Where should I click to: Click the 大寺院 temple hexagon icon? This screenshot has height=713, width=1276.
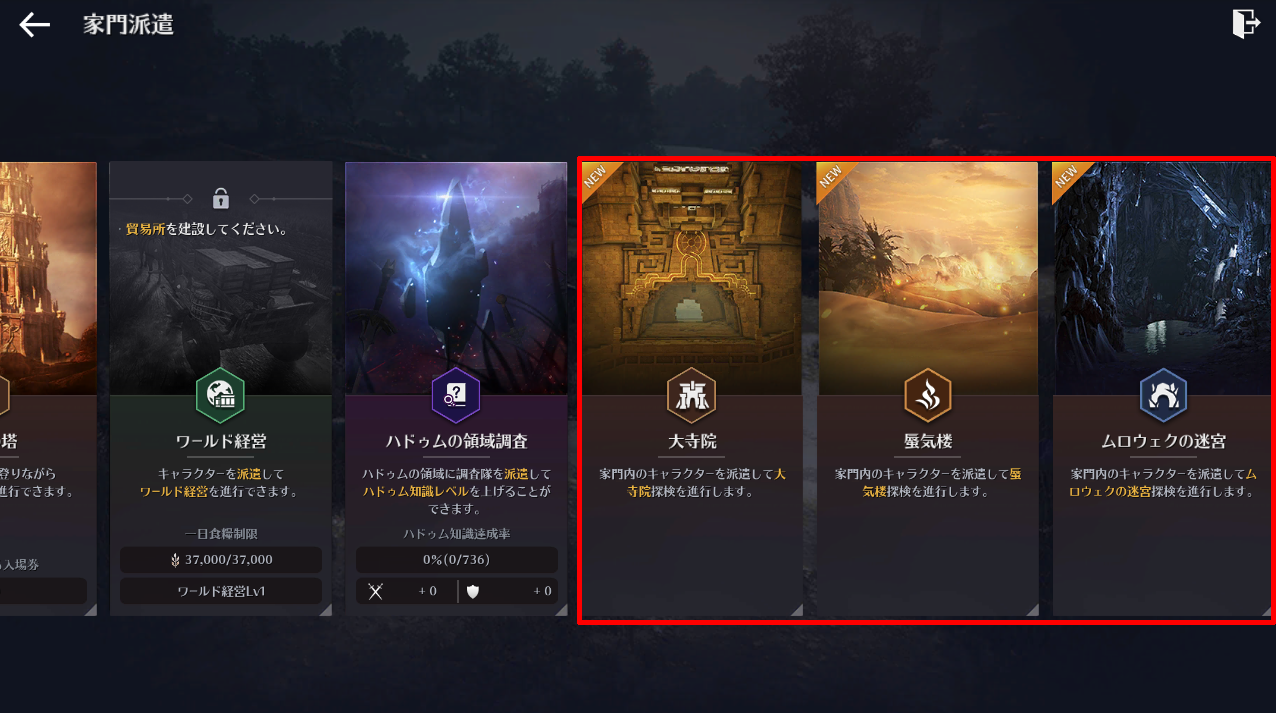point(692,395)
